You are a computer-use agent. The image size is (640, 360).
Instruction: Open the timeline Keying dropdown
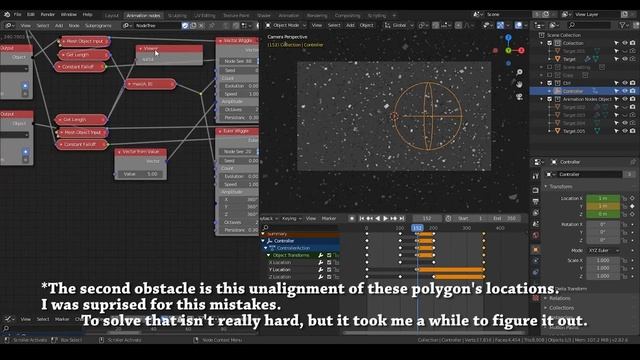291,219
